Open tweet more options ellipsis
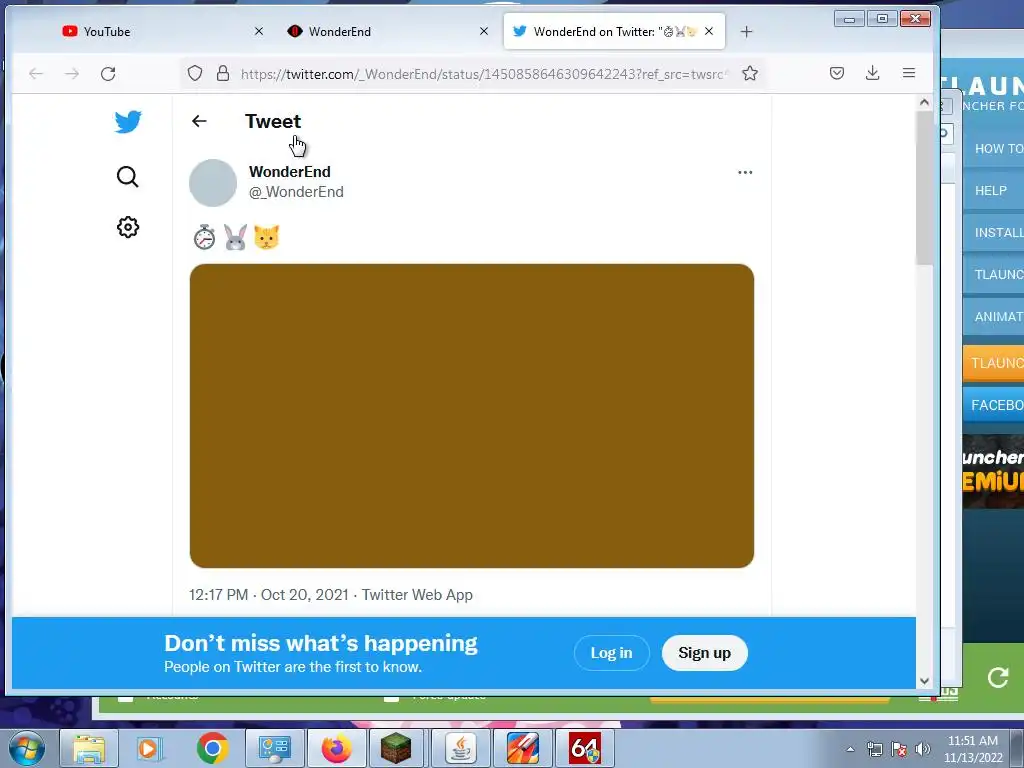This screenshot has width=1024, height=768. pyautogui.click(x=744, y=172)
